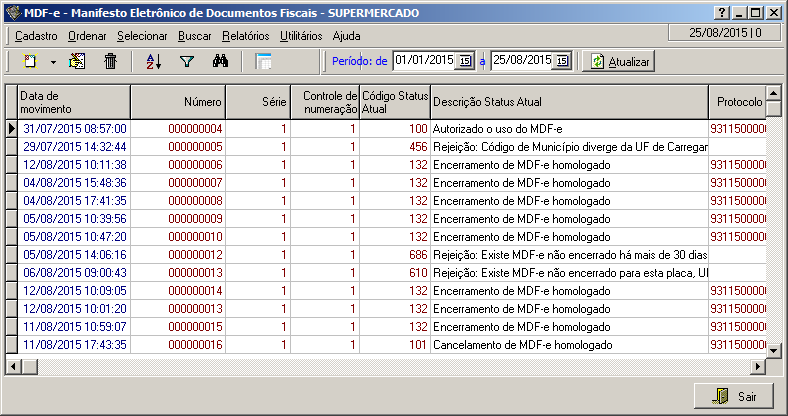Viewport: 788px width, 416px height.
Task: Click the period start date field
Action: tap(424, 61)
